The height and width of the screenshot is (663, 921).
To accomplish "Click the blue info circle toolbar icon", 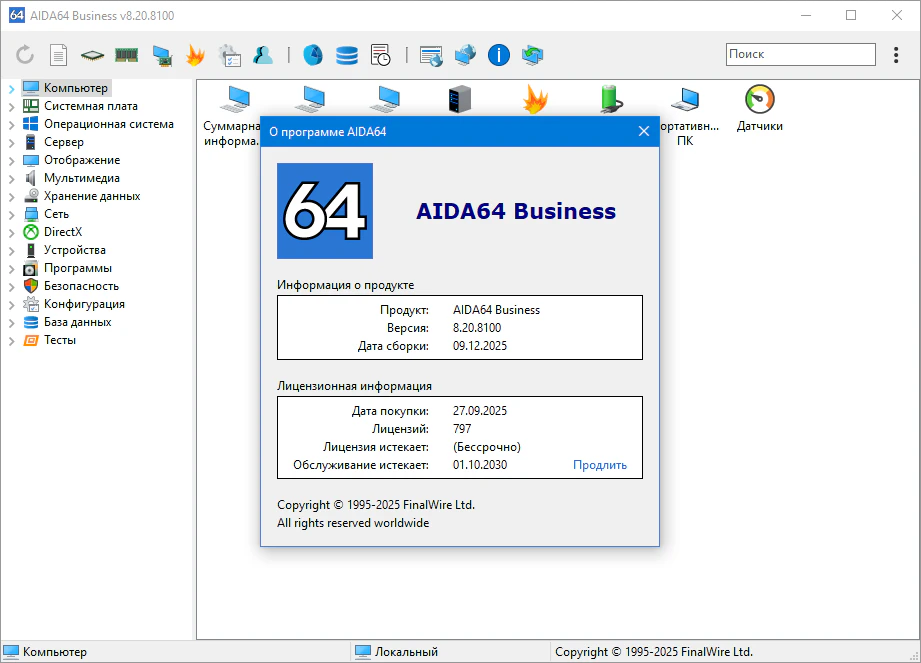I will point(499,55).
